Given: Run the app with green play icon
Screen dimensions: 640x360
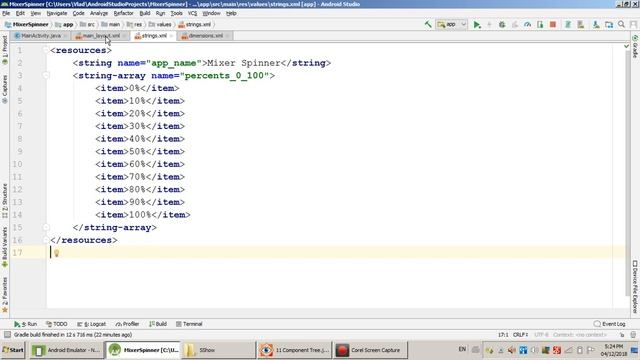Looking at the screenshot, I should click(477, 24).
